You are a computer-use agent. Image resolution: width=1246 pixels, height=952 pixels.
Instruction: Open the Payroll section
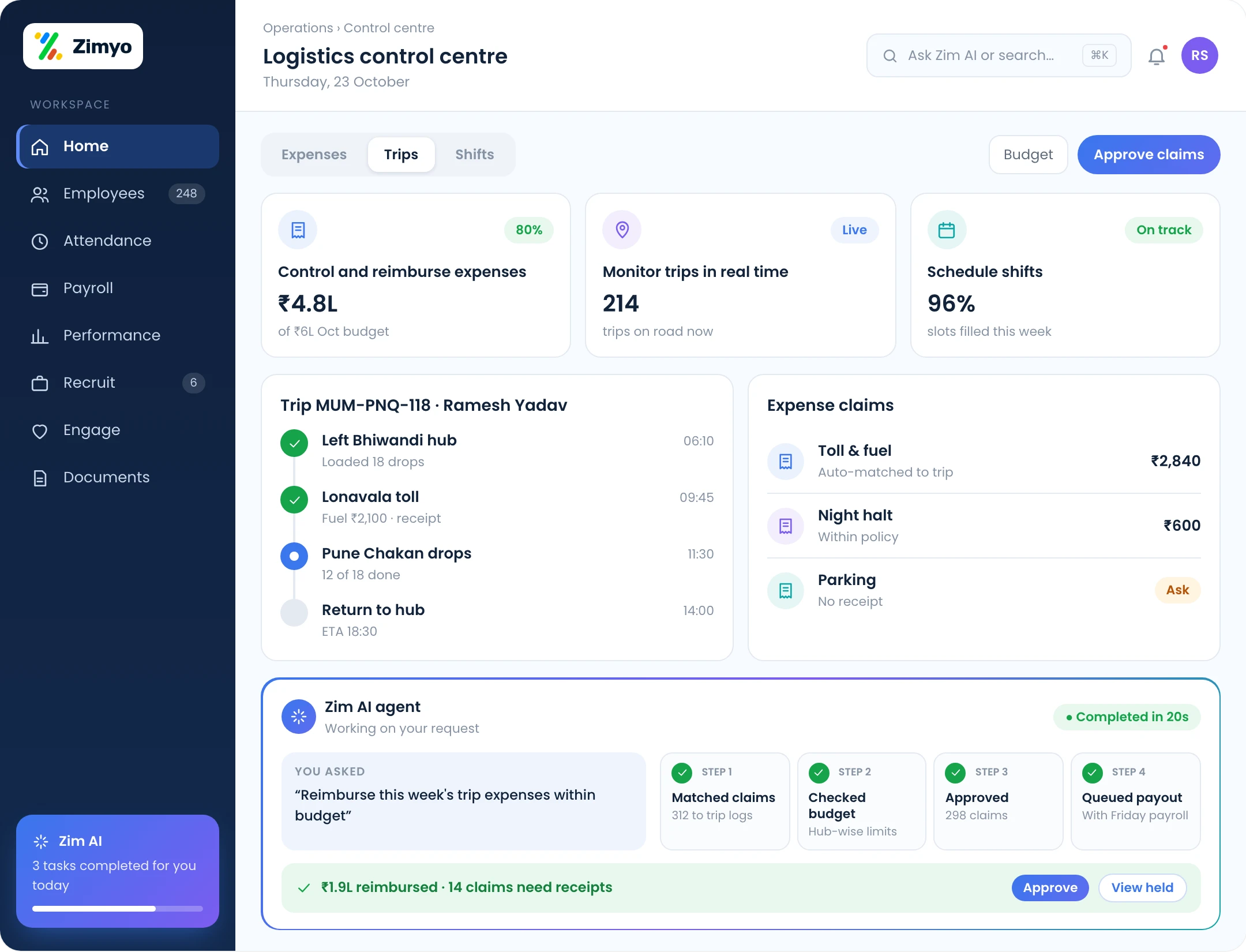[118, 288]
